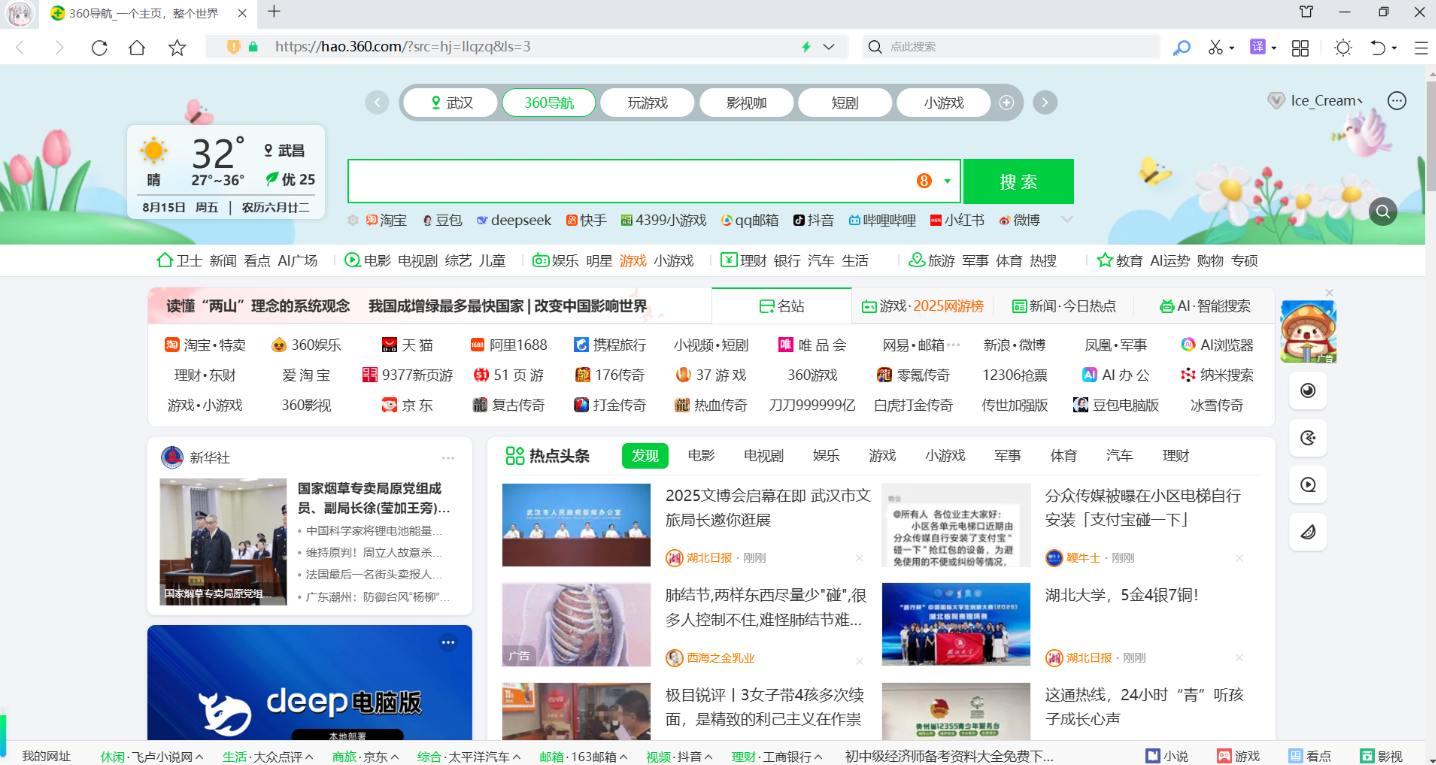Expand the hot-sites chevron after 微博
Image resolution: width=1436 pixels, height=765 pixels.
[1067, 220]
